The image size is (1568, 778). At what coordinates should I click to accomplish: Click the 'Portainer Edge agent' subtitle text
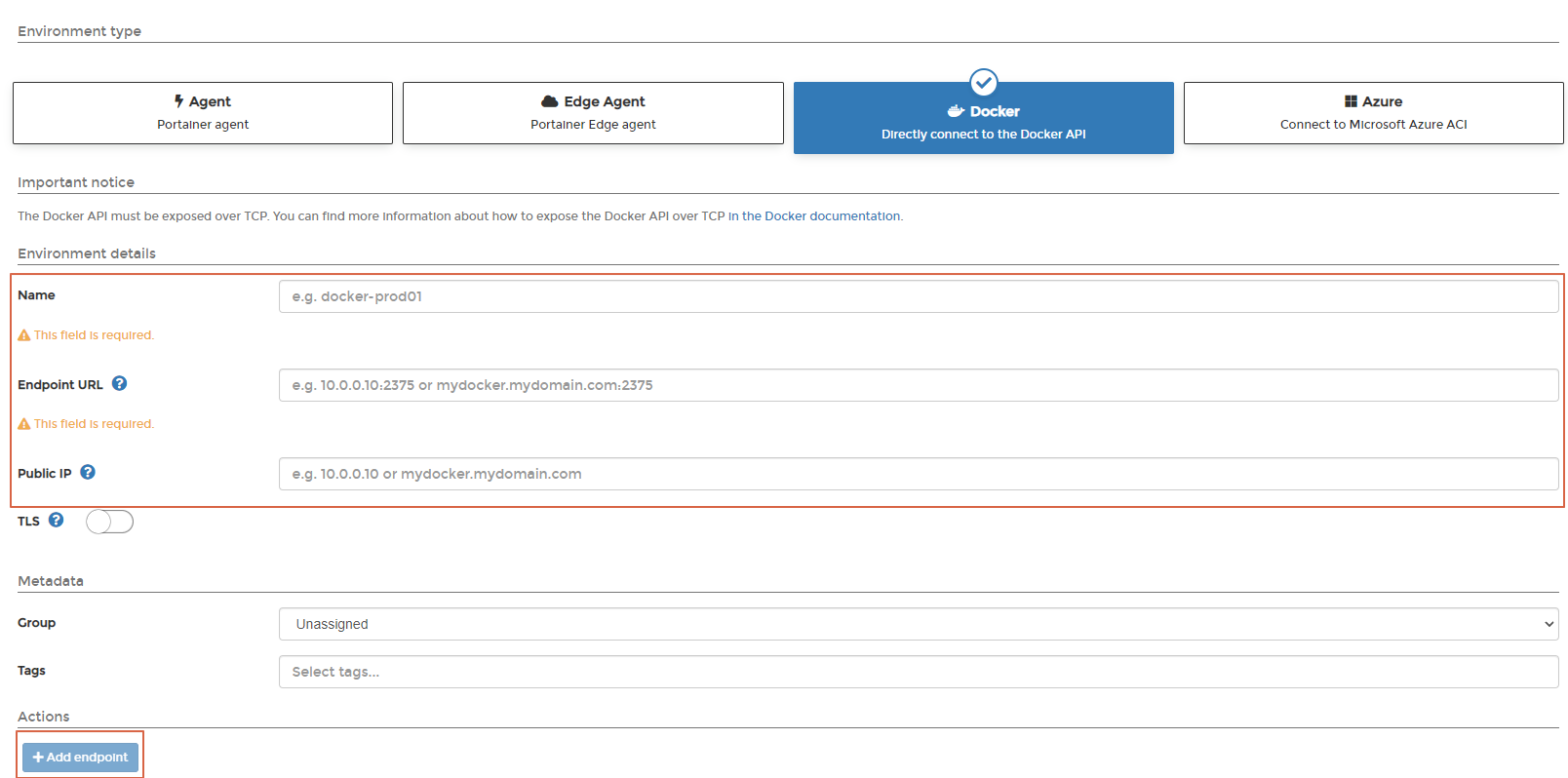[593, 125]
